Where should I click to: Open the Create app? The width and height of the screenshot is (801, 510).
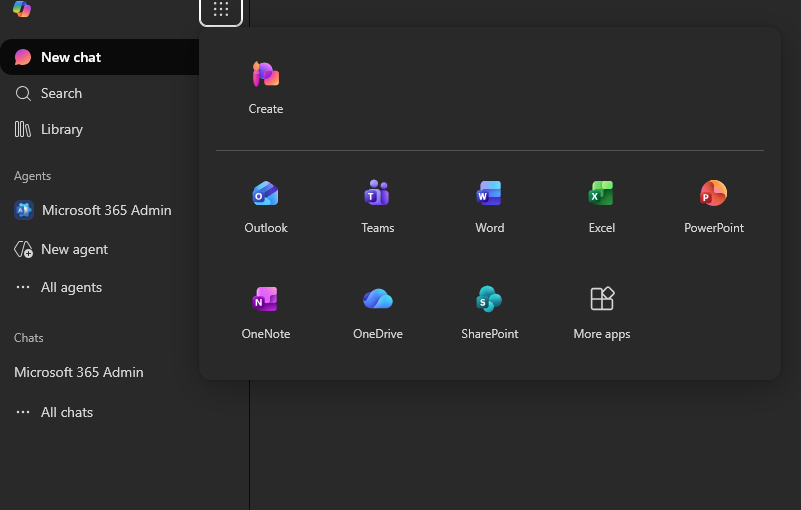click(x=266, y=87)
